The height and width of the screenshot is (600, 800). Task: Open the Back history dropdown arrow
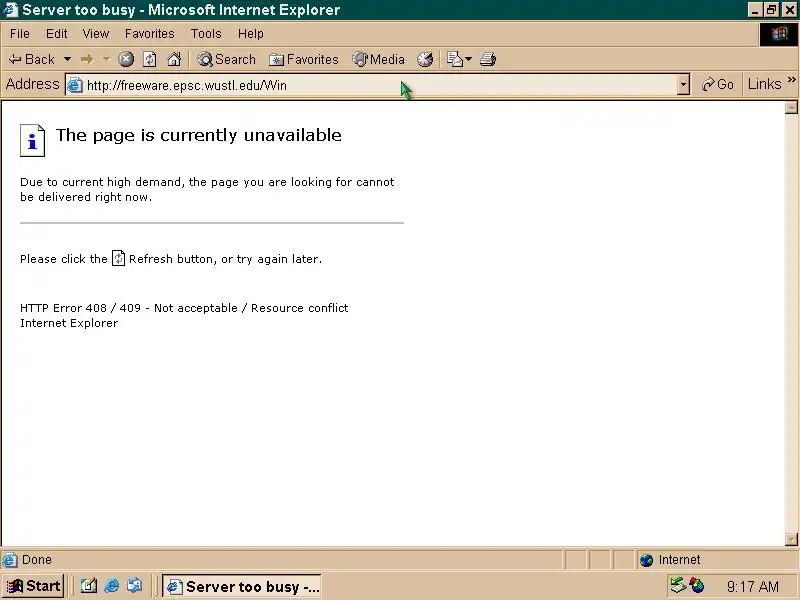click(x=67, y=59)
